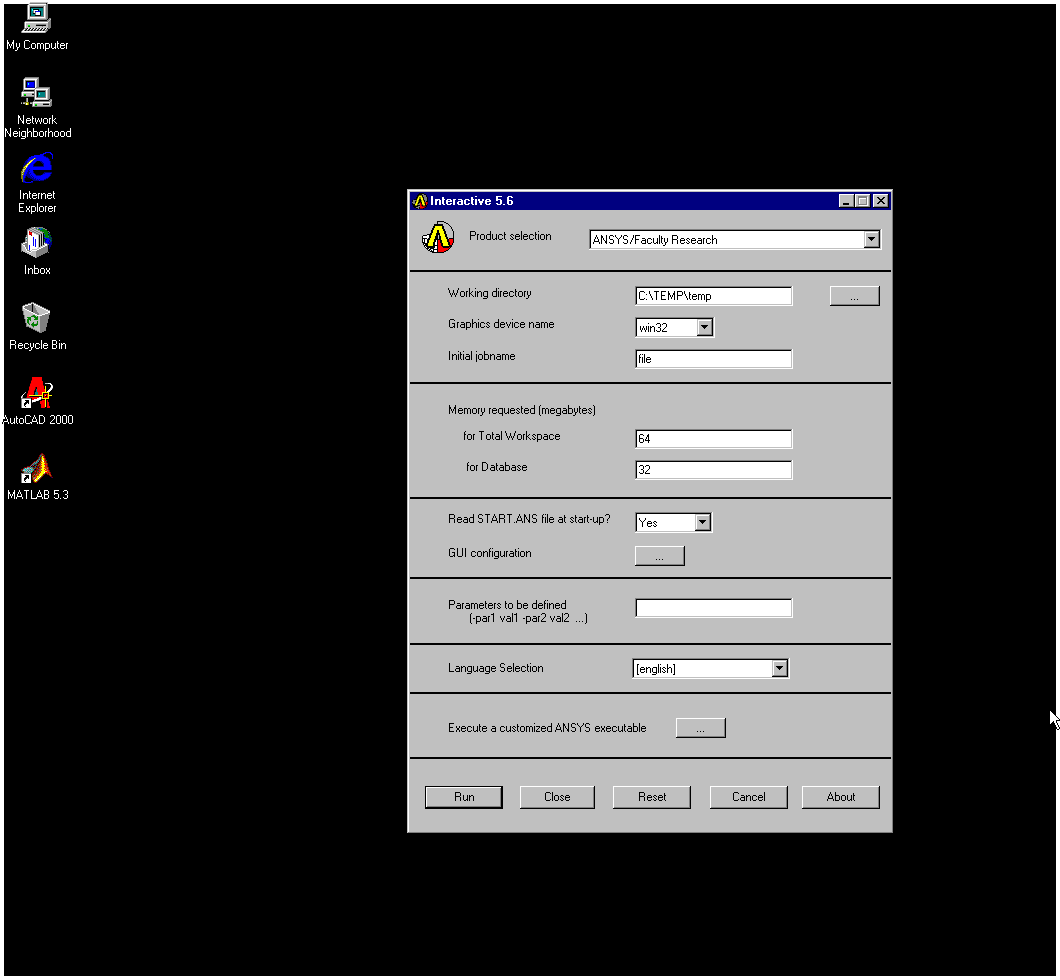Image resolution: width=1060 pixels, height=980 pixels.
Task: Open the Graphics device name dropdown
Action: [x=704, y=327]
